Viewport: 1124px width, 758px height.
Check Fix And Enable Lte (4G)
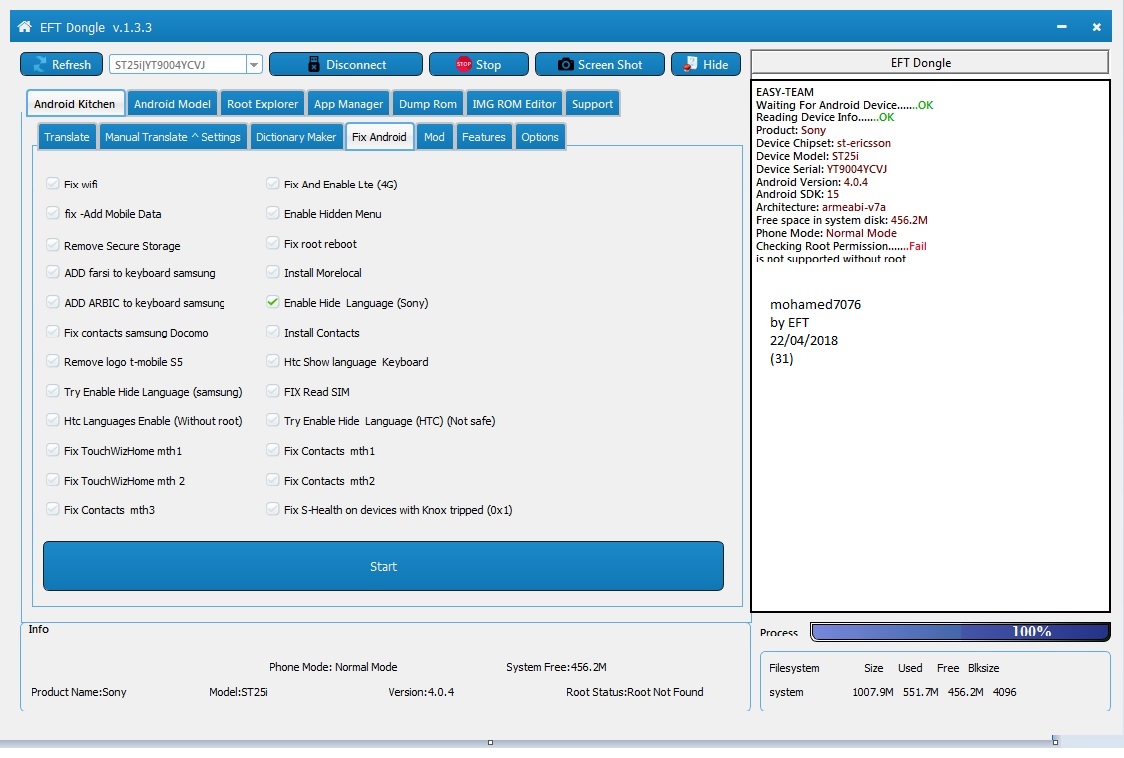point(272,184)
